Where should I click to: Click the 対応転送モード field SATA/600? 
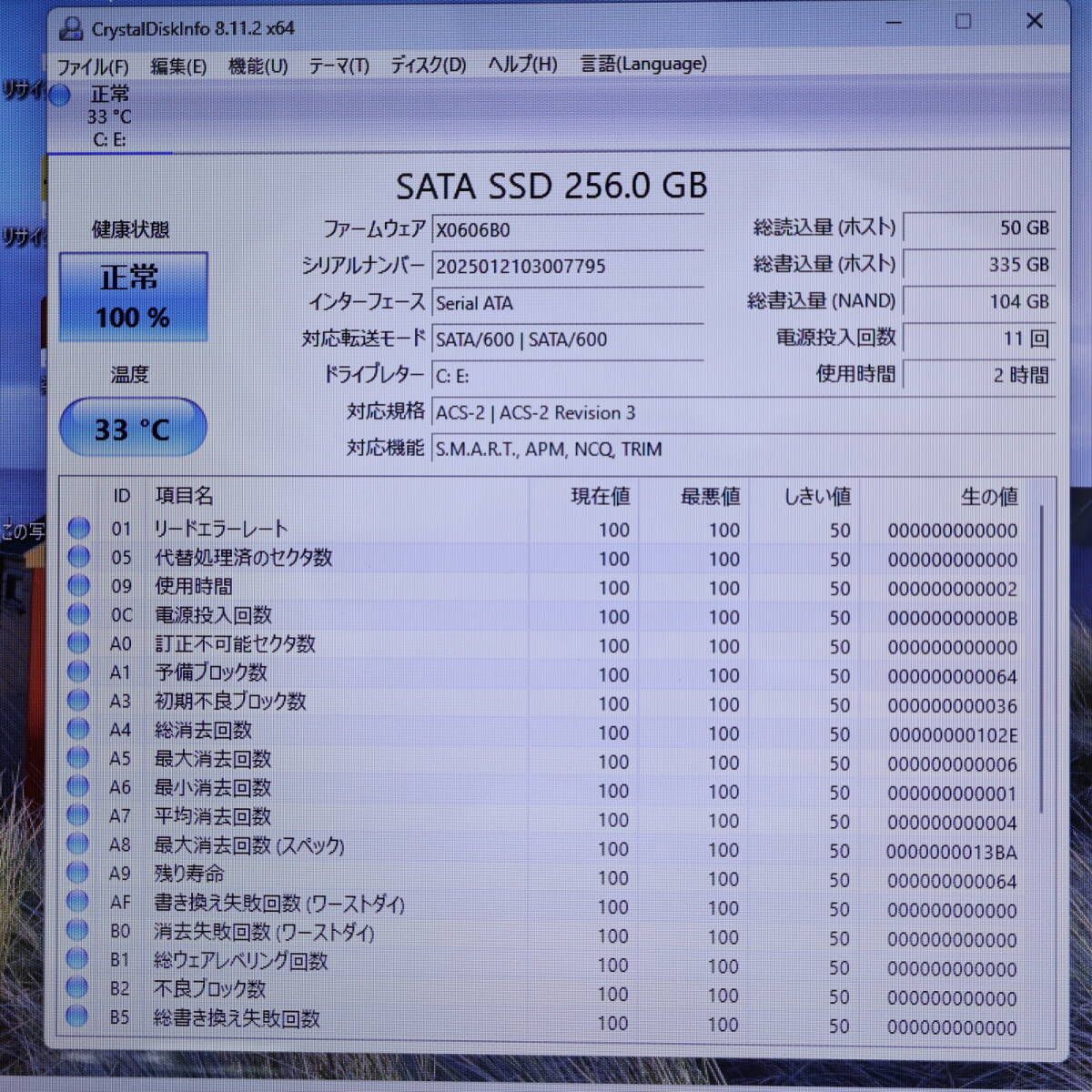coord(567,339)
